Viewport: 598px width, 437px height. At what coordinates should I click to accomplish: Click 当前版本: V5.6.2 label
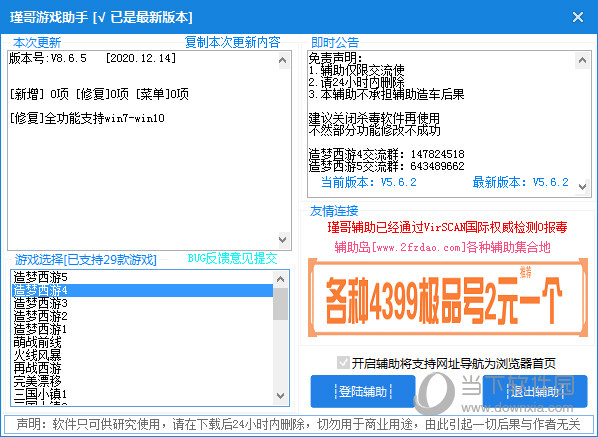point(368,182)
